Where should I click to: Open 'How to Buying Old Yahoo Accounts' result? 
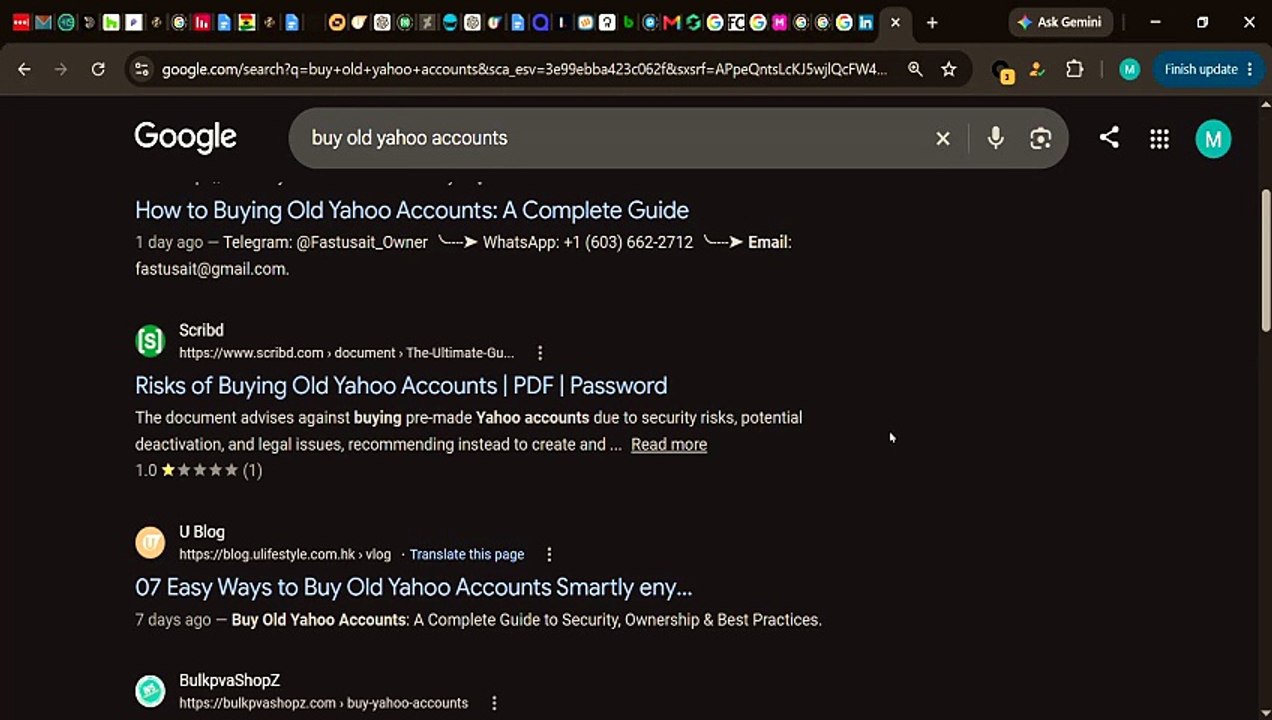click(x=412, y=210)
